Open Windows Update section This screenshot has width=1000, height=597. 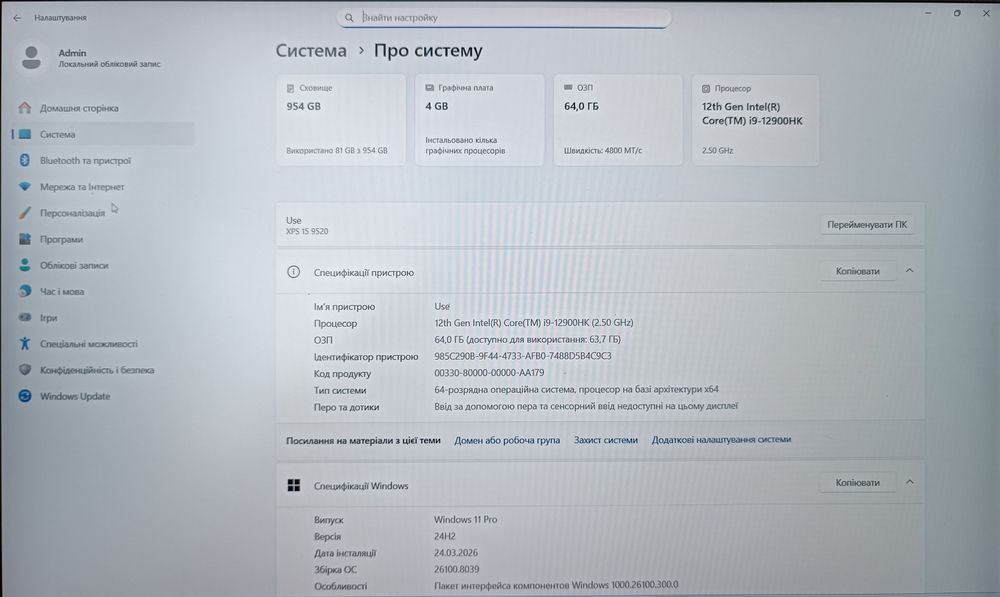[75, 396]
